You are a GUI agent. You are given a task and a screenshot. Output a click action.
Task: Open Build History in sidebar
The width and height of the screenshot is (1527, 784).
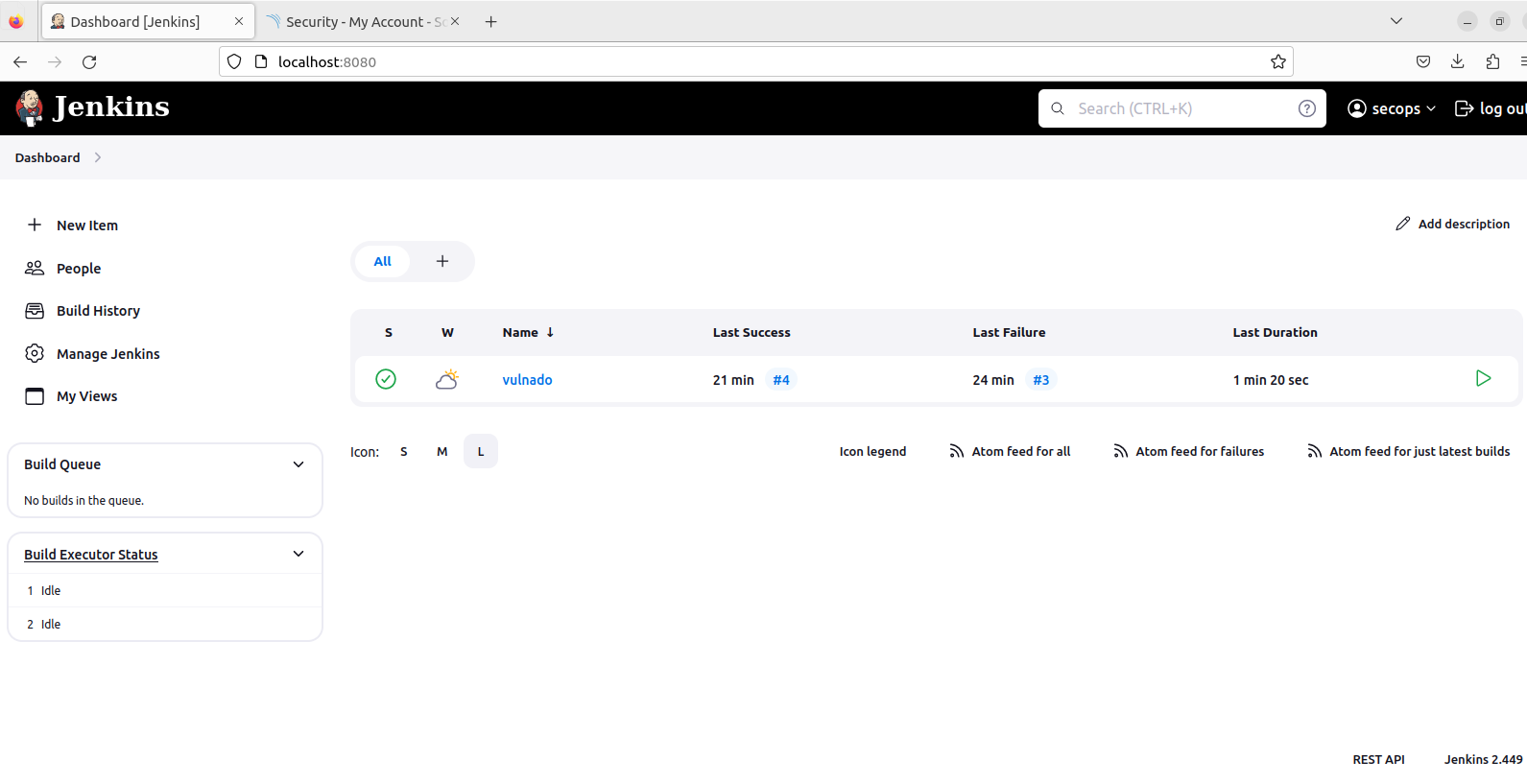[x=98, y=311]
